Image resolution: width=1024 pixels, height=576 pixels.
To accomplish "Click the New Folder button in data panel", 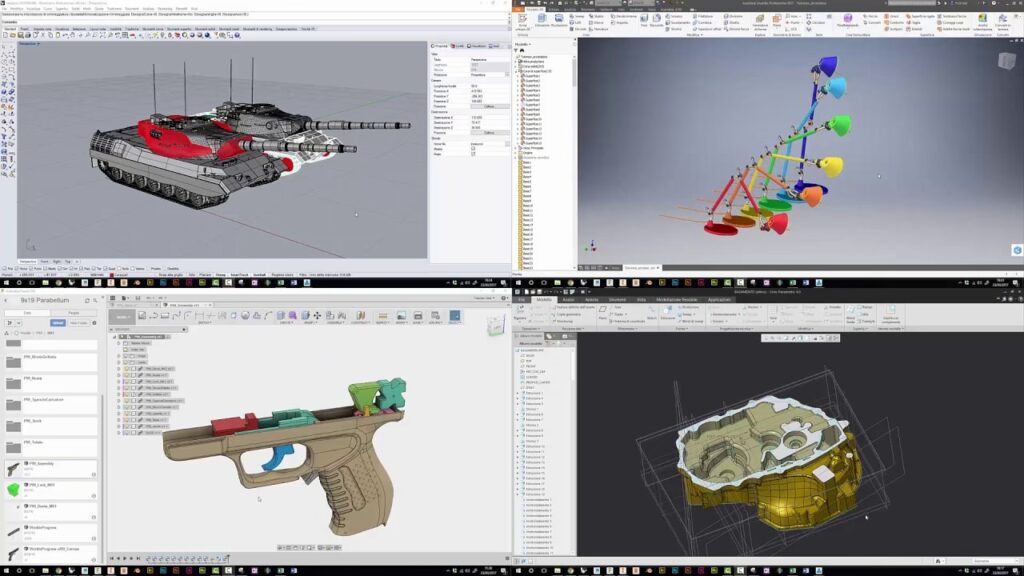I will tap(78, 323).
